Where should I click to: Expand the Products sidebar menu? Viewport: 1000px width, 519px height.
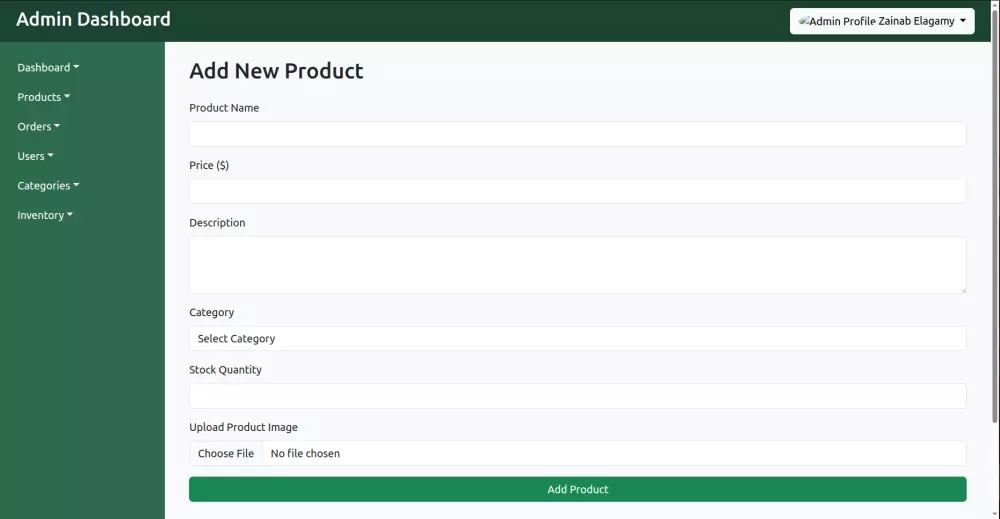(44, 97)
